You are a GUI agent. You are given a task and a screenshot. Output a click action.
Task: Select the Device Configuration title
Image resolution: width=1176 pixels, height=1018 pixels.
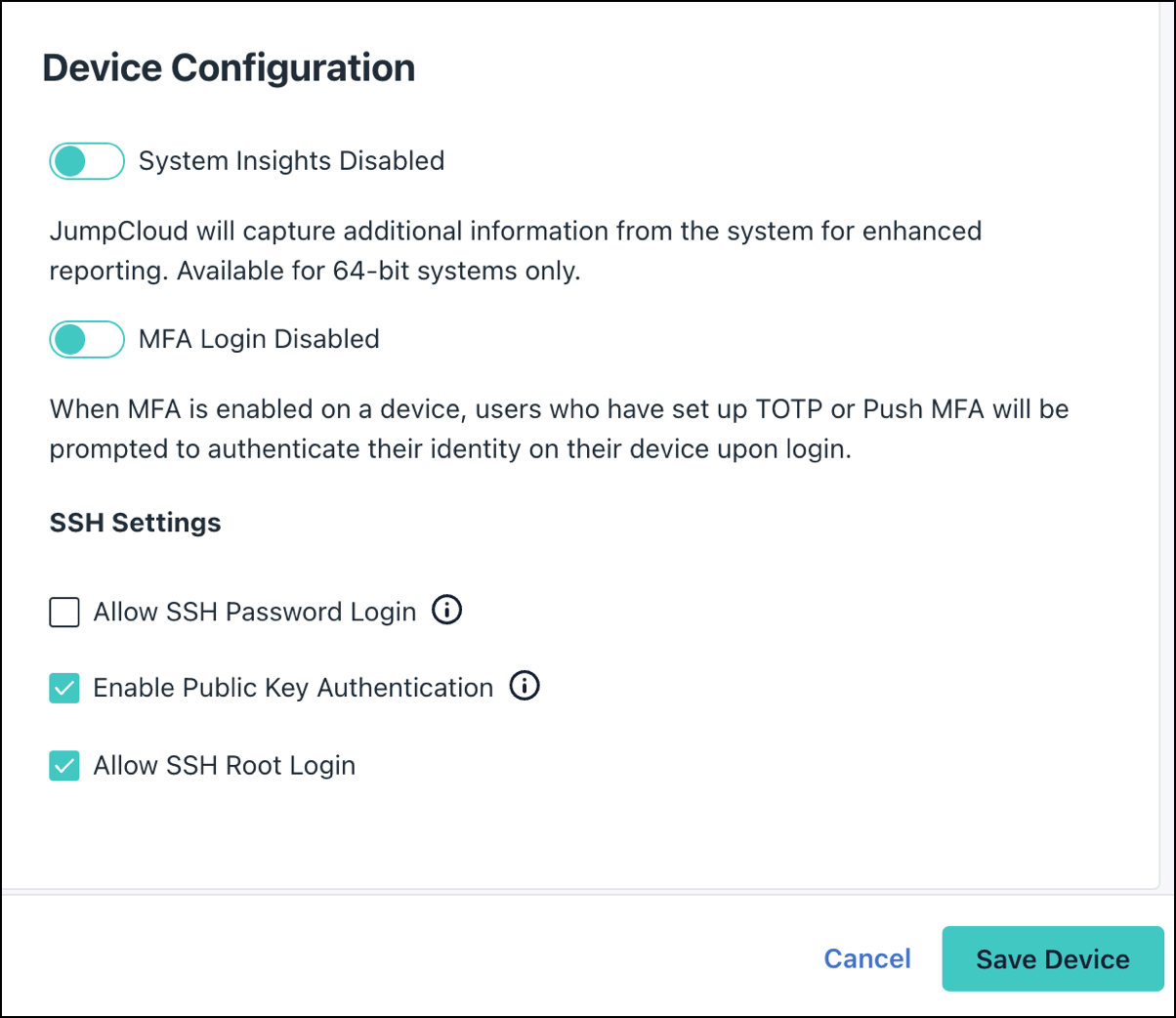click(x=228, y=67)
